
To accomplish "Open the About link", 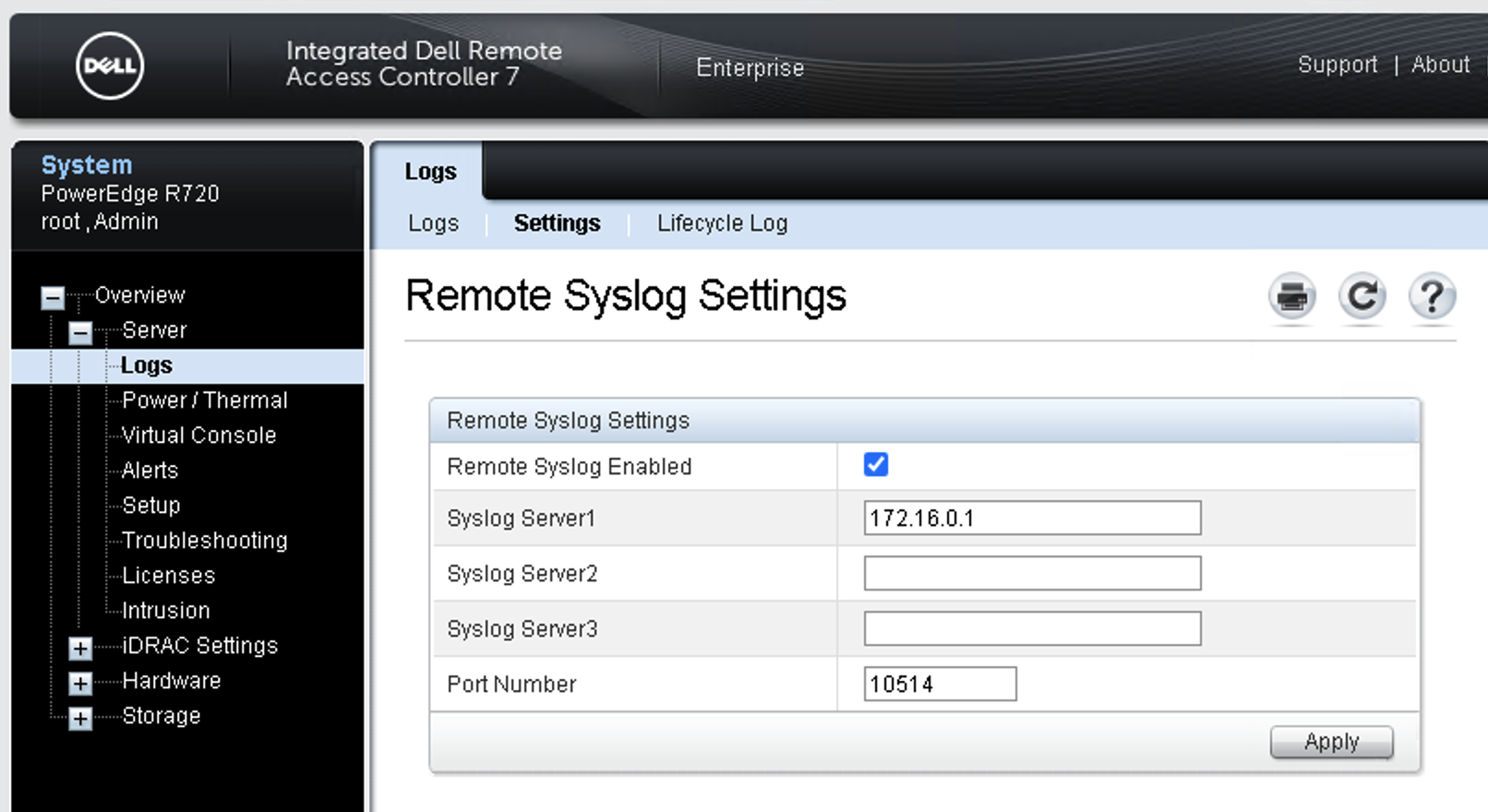I will (x=1440, y=65).
